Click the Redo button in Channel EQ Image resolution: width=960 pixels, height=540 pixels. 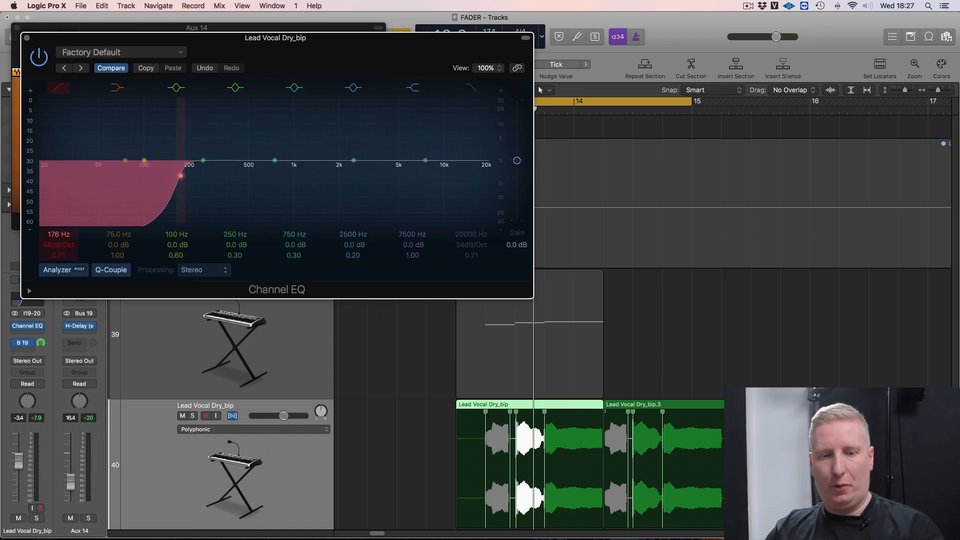coord(231,68)
